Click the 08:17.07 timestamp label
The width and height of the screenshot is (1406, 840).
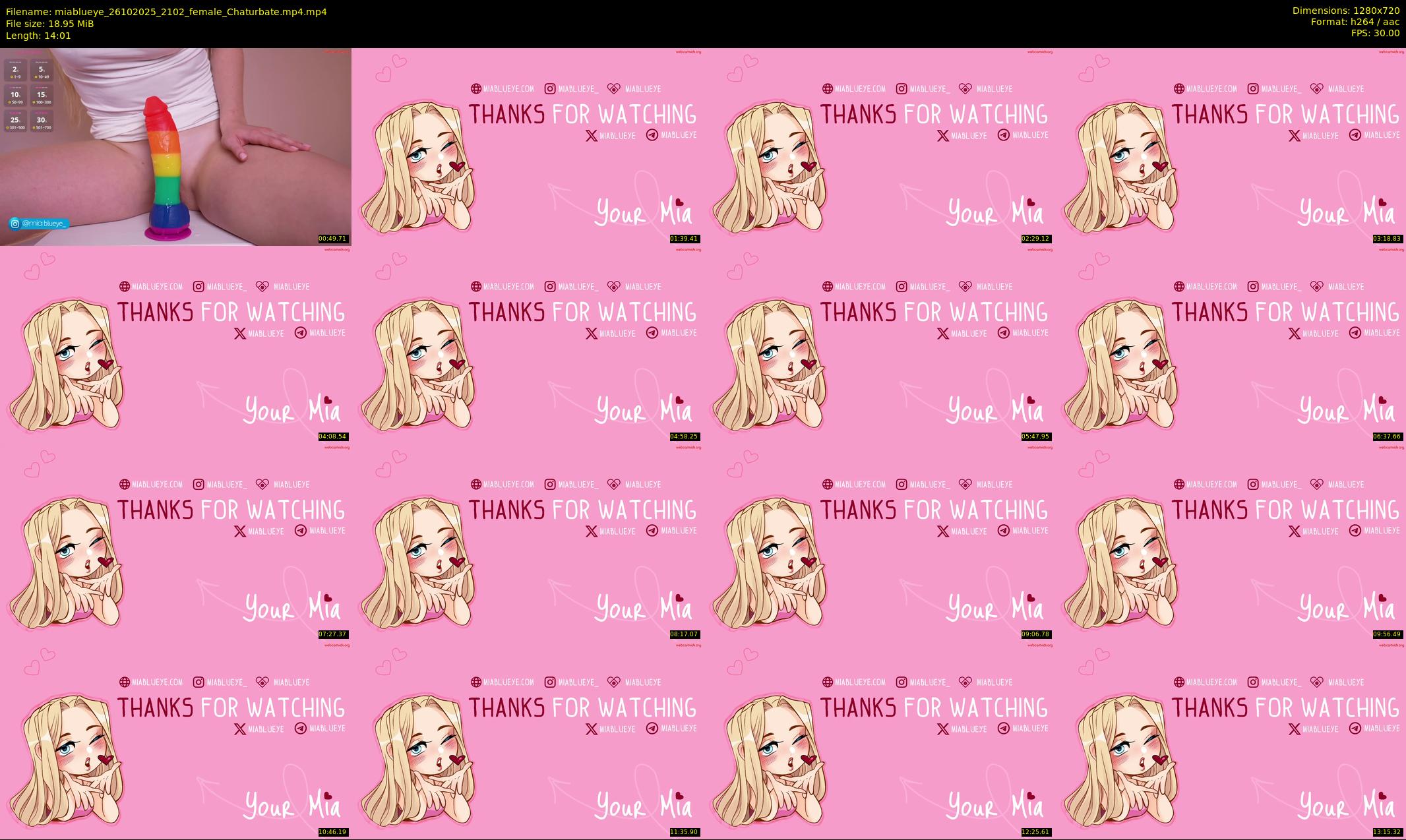tap(685, 634)
